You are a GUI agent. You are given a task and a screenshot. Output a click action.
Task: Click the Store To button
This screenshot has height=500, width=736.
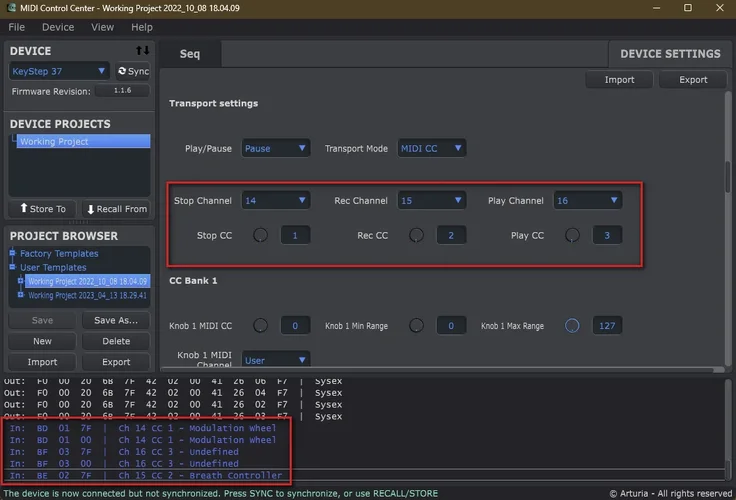pos(41,209)
